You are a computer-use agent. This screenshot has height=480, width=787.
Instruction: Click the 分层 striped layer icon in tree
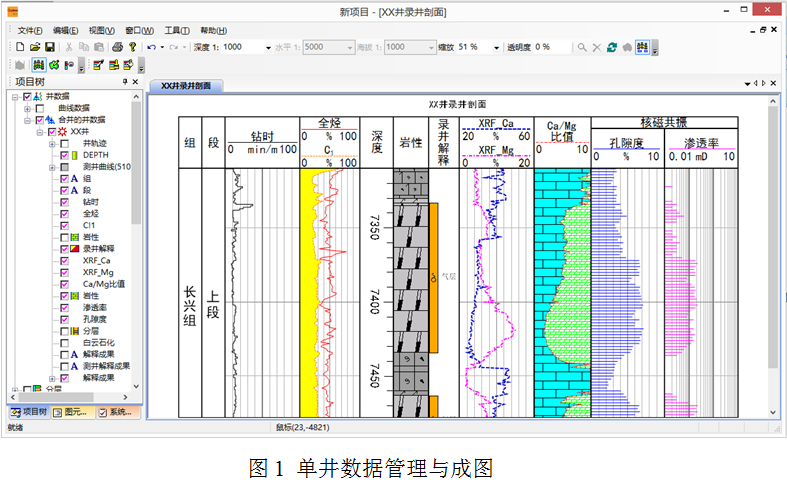pos(74,331)
